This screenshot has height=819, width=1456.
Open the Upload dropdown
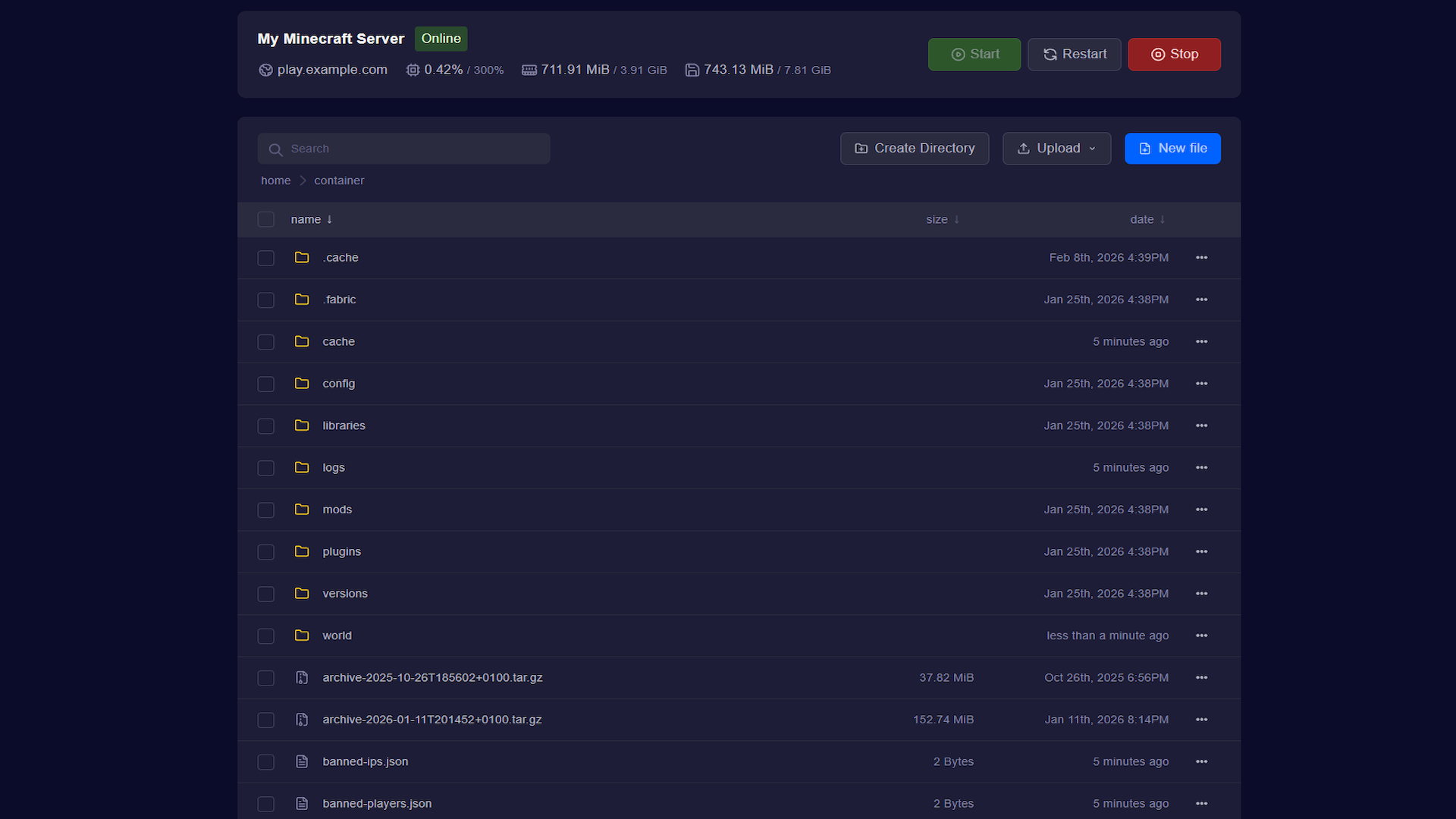click(x=1056, y=149)
